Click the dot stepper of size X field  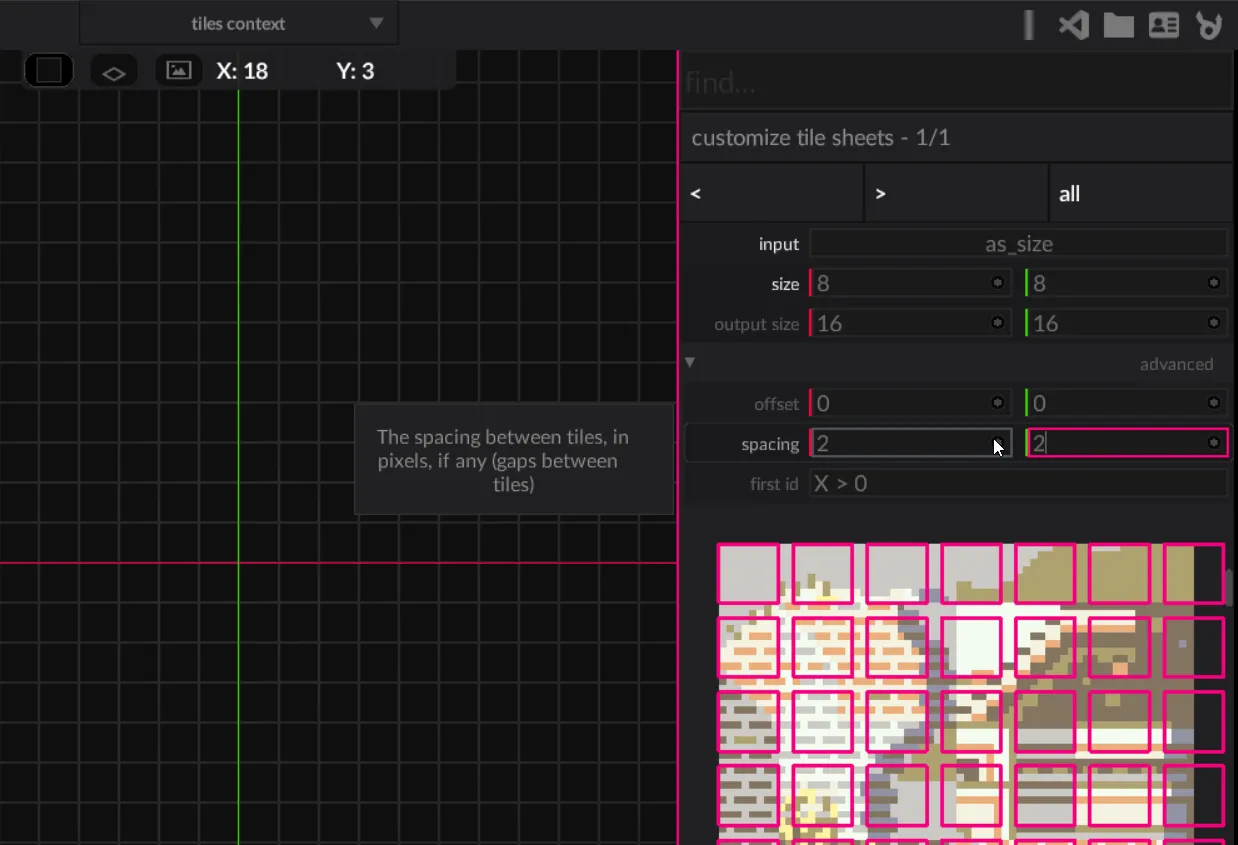coord(997,284)
